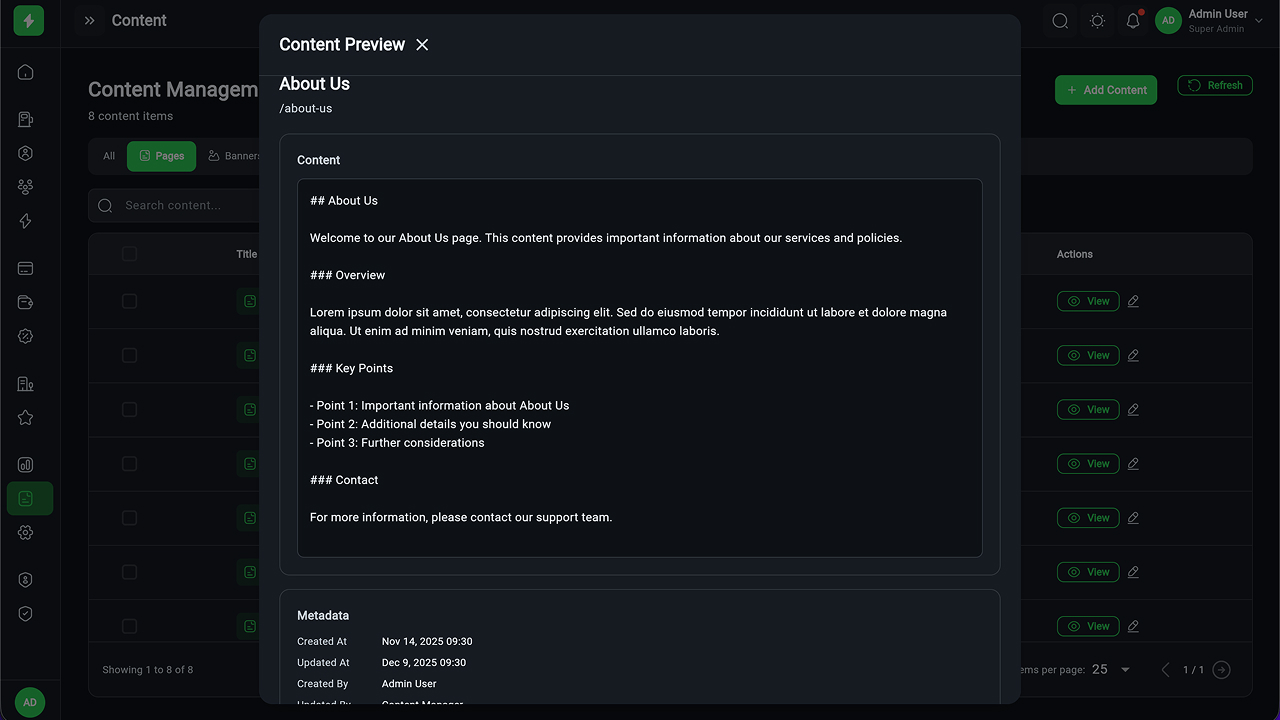
Task: Check the second row checkbox
Action: 129,355
